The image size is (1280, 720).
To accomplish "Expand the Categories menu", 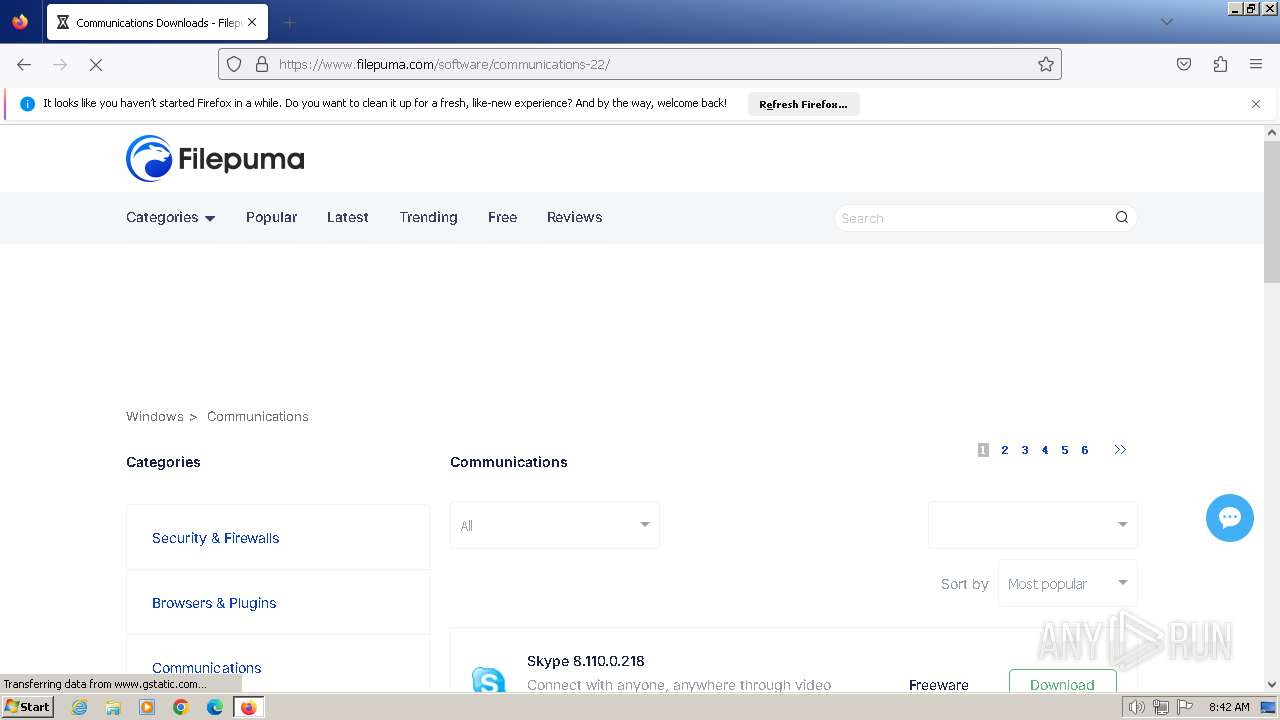I will click(171, 217).
